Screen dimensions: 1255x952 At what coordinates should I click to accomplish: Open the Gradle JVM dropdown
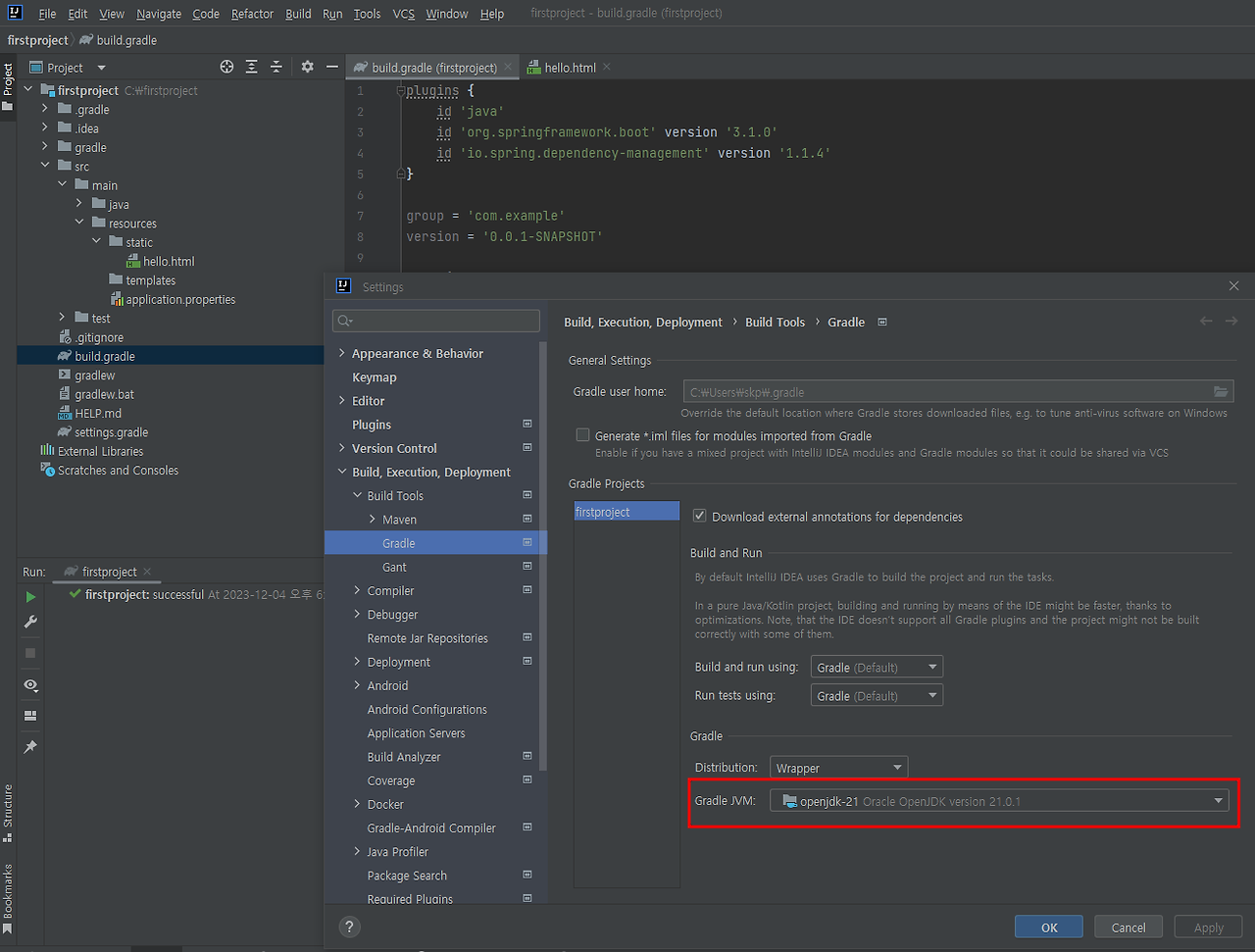click(x=999, y=801)
